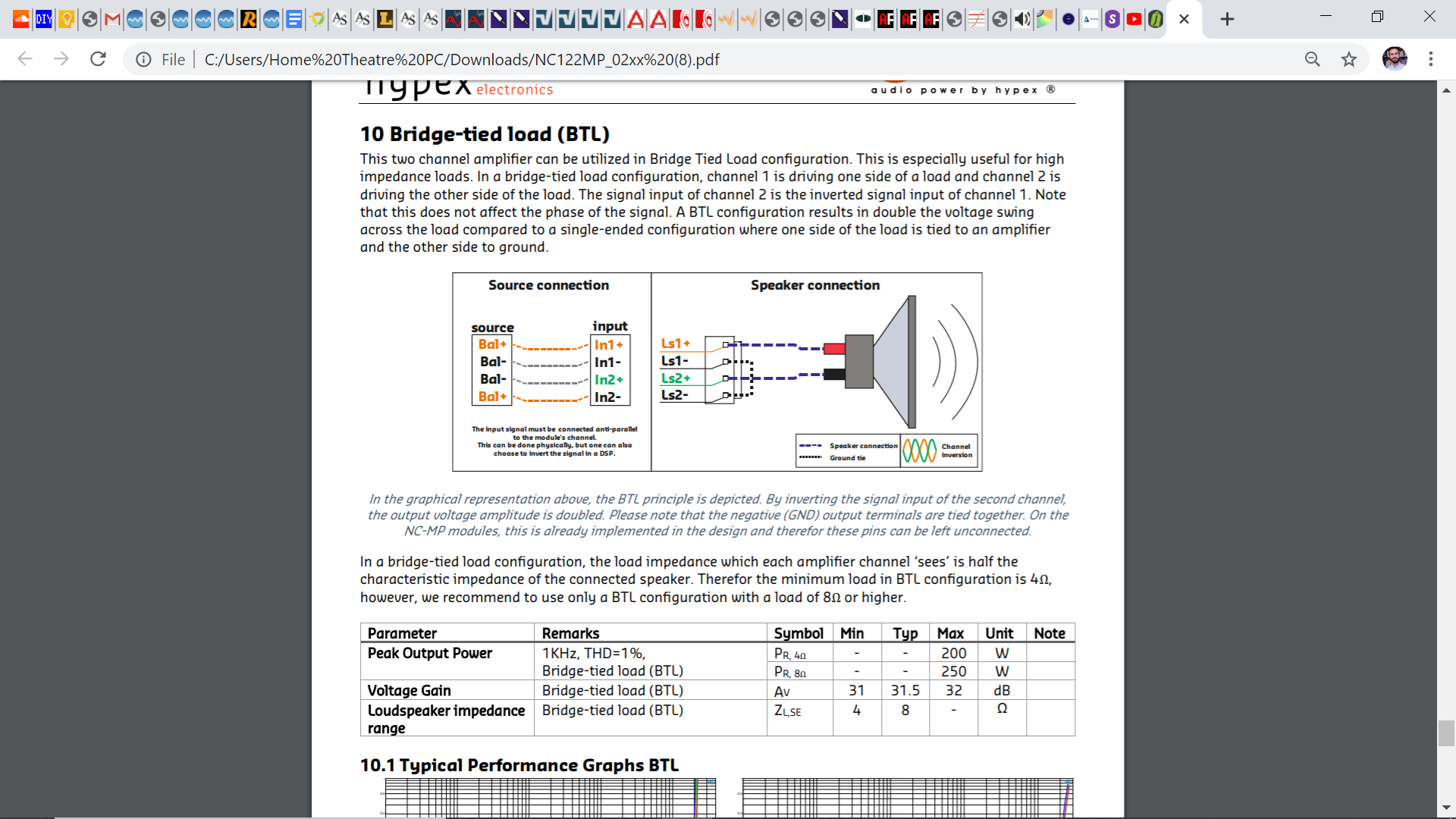Viewport: 1456px width, 819px height.
Task: Click the 'Channel inversion' legend entry
Action: [x=940, y=450]
